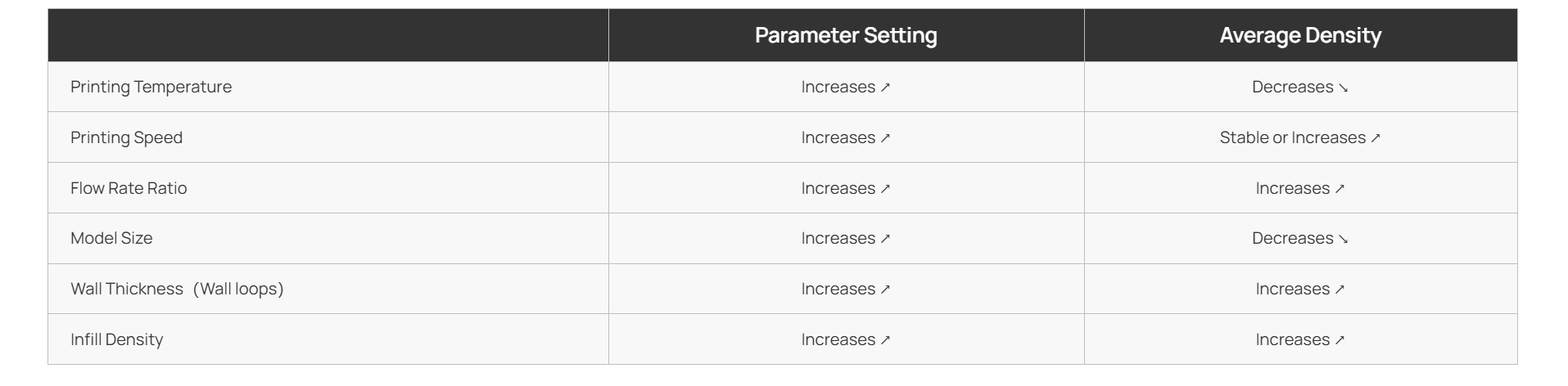Click down arrow in Printing Temperature density cell
The width and height of the screenshot is (1568, 386).
coord(1343,88)
